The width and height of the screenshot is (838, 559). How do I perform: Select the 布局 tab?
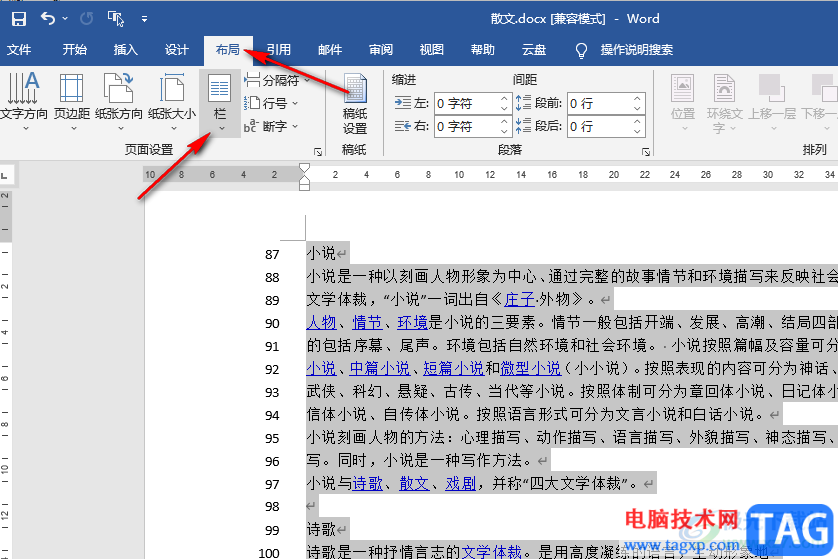coord(228,50)
